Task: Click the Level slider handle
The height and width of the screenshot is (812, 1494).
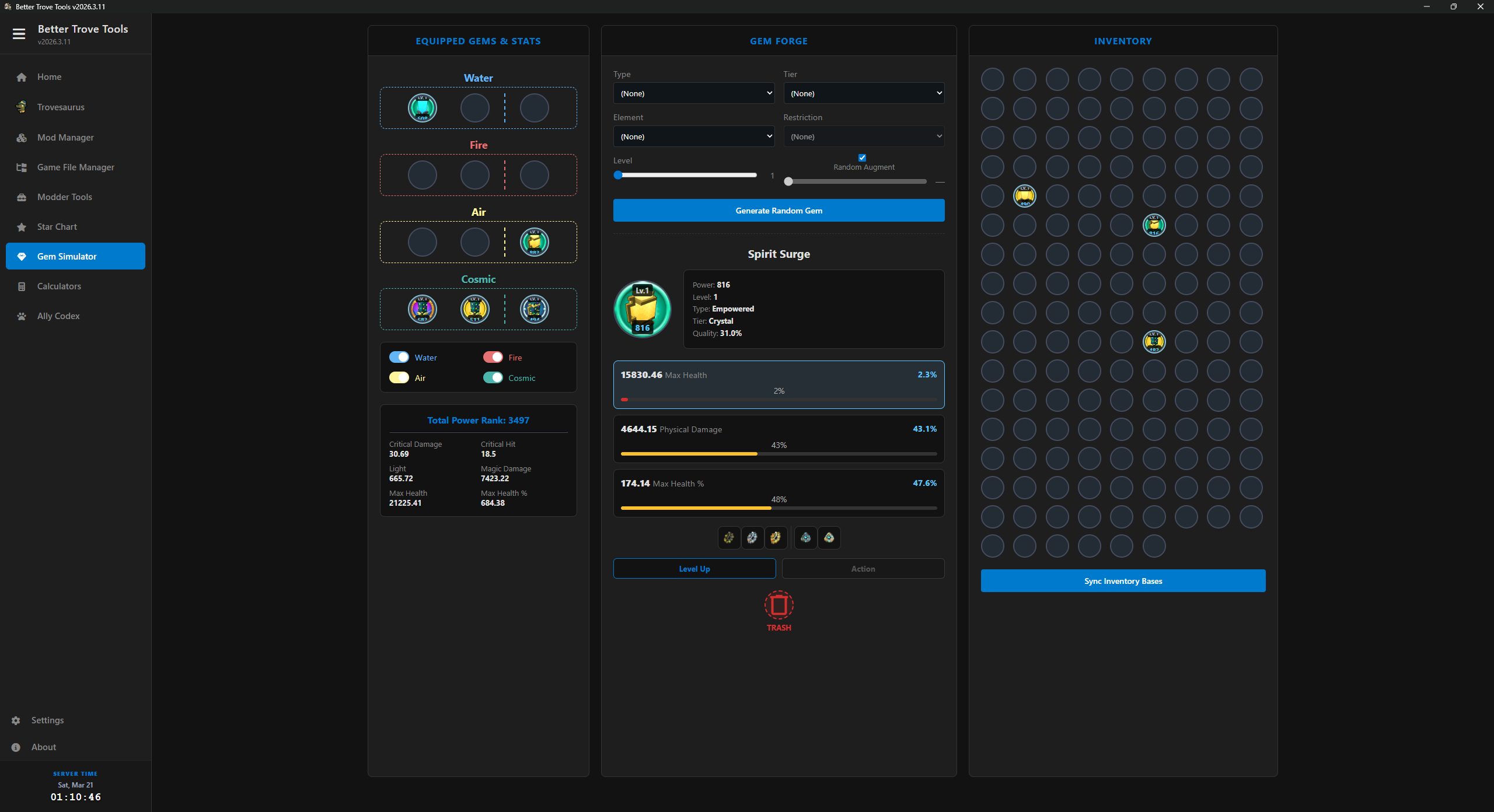Action: coord(618,175)
